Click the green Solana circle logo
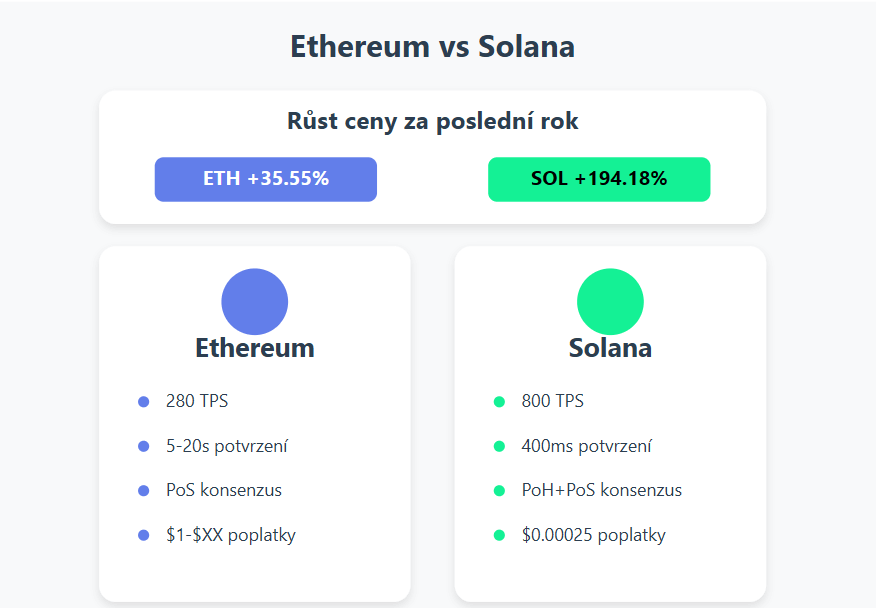Image resolution: width=876 pixels, height=608 pixels. [610, 302]
